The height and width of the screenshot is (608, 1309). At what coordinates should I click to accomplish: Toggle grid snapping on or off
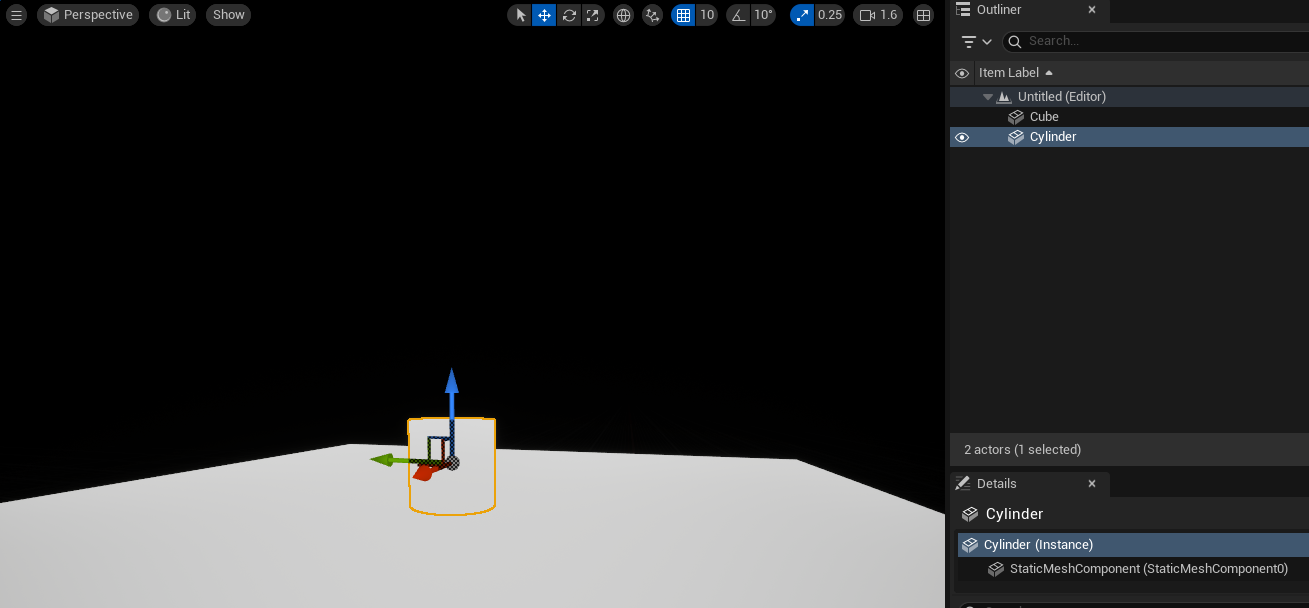pos(683,15)
